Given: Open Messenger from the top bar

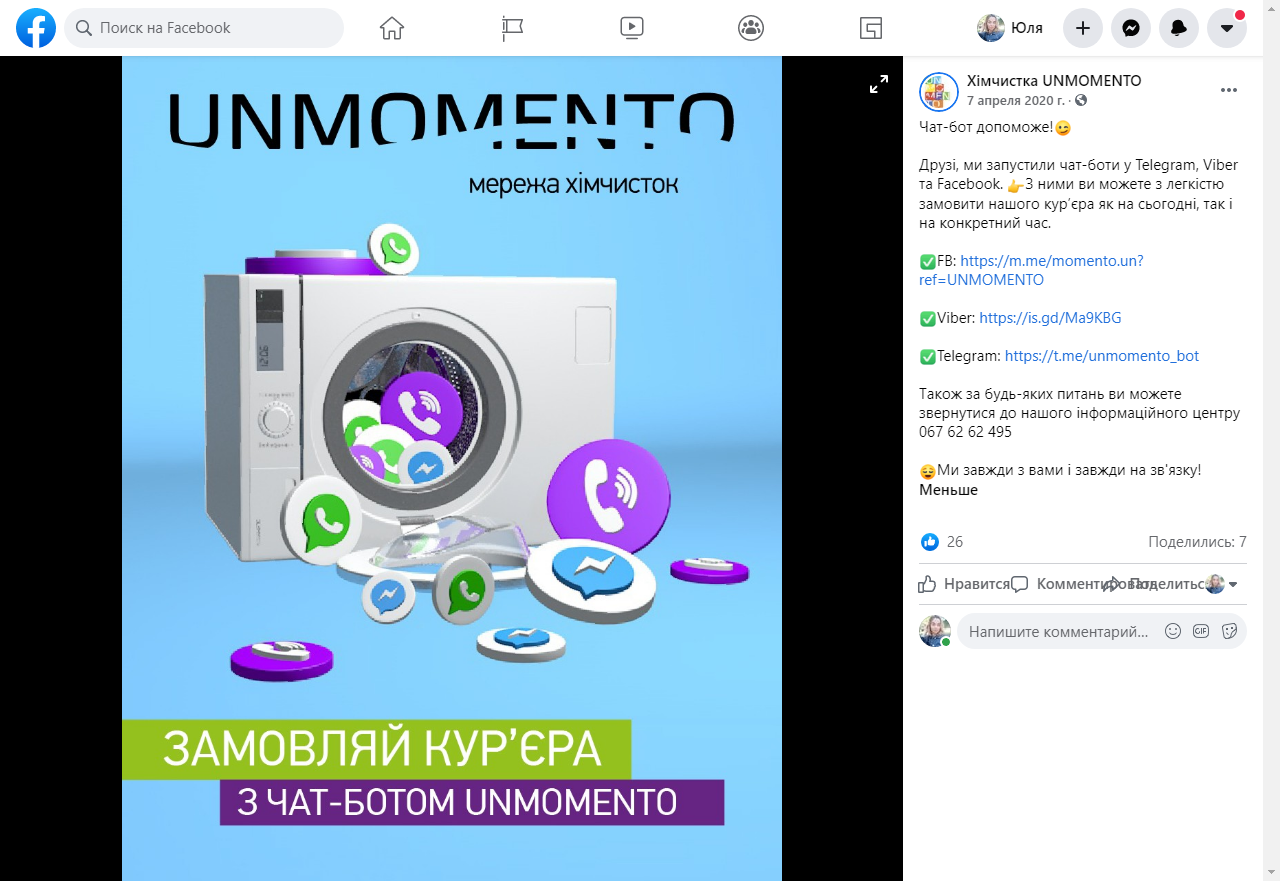Looking at the screenshot, I should point(1131,28).
